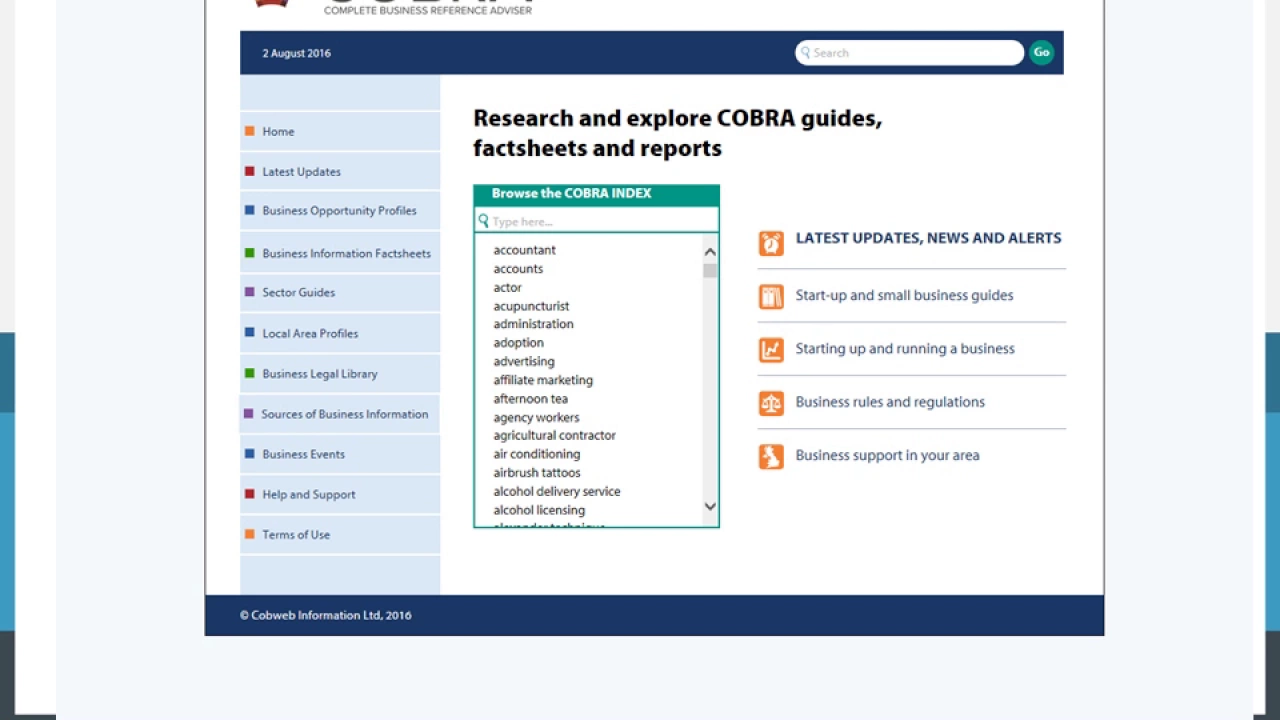Click the green Go button
This screenshot has height=720, width=1280.
click(1042, 53)
